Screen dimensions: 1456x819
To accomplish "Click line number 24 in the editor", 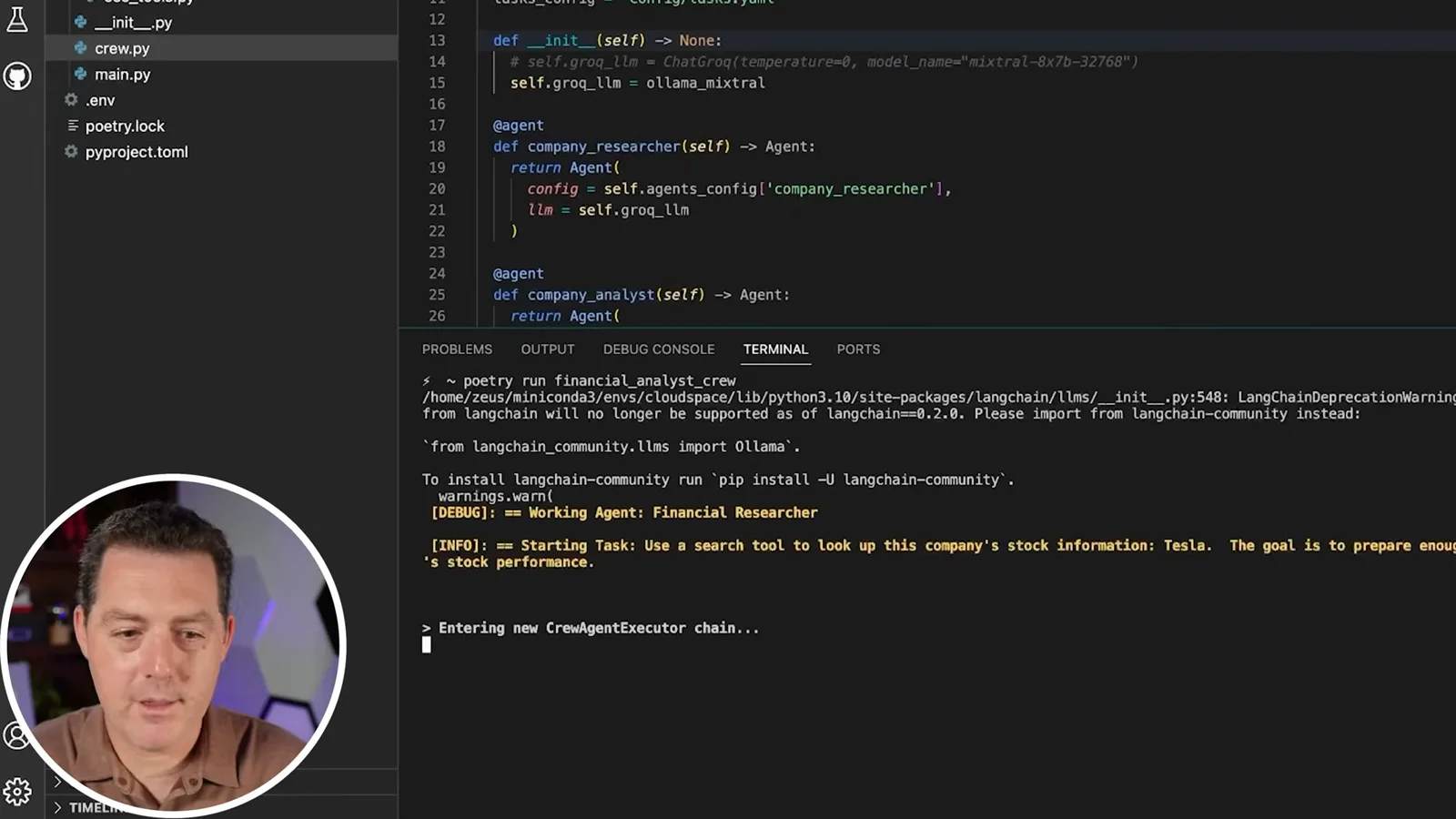I will point(437,274).
